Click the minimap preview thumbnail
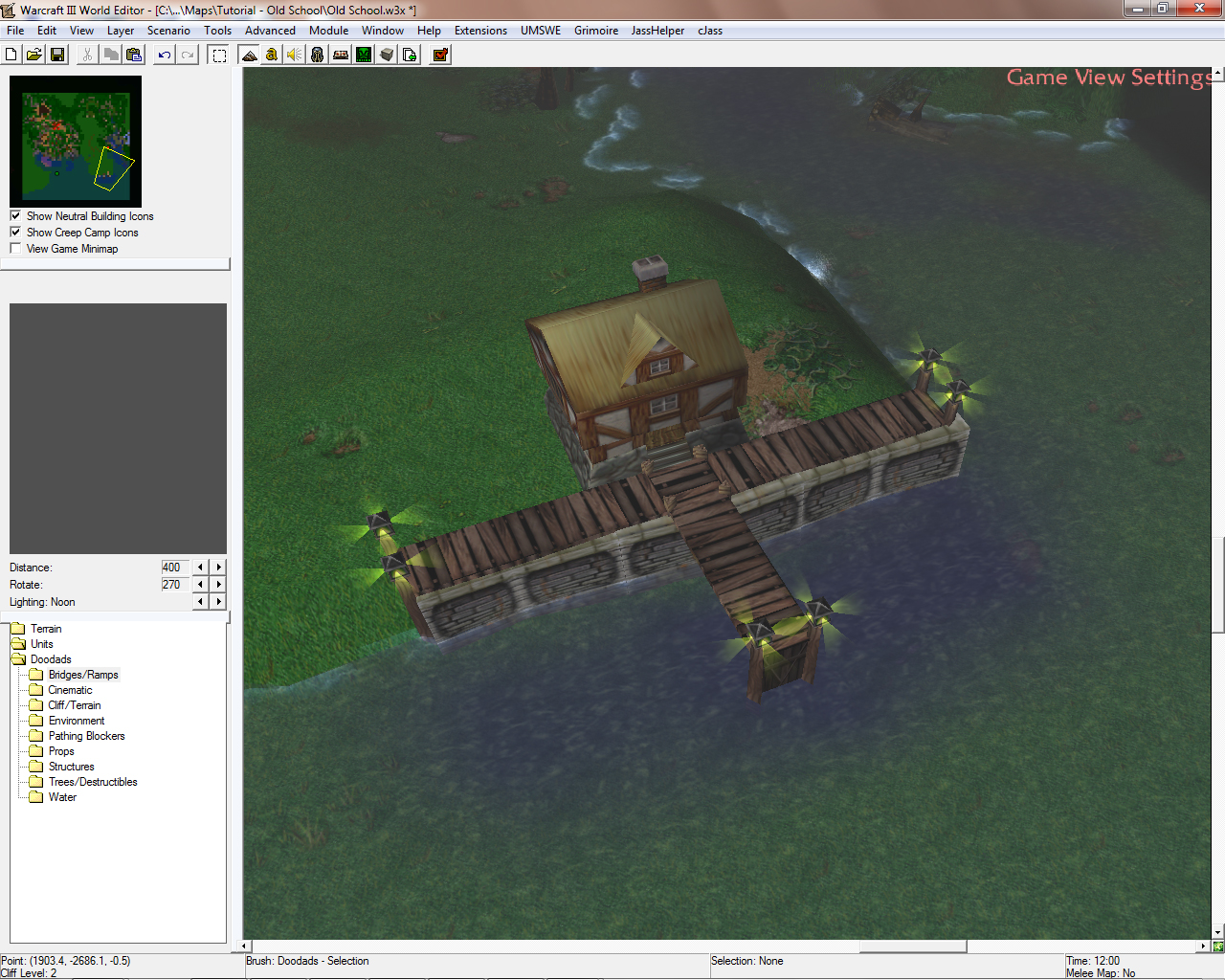This screenshot has width=1225, height=980. coord(76,142)
